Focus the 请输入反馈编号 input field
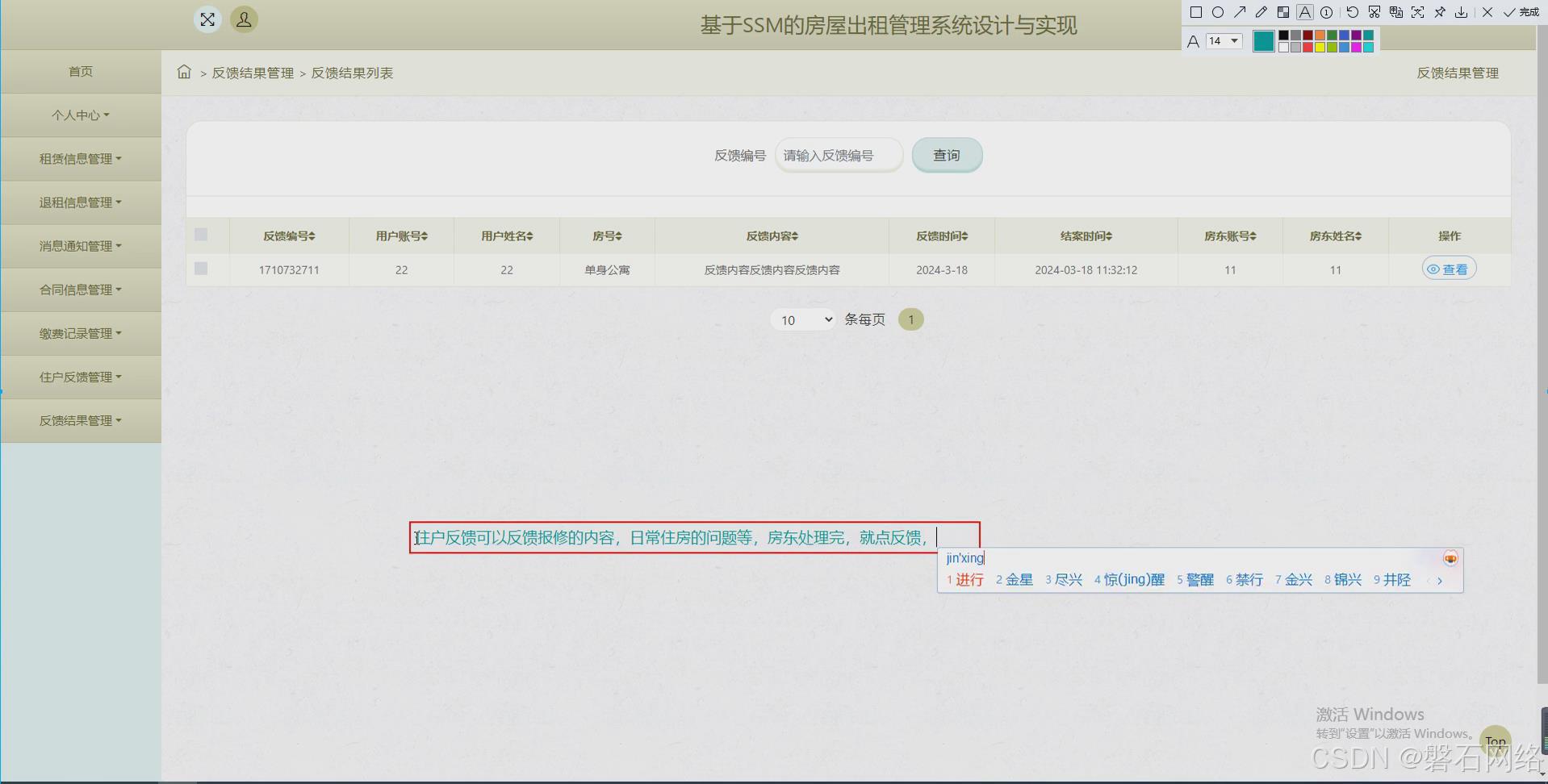The width and height of the screenshot is (1548, 784). click(839, 155)
